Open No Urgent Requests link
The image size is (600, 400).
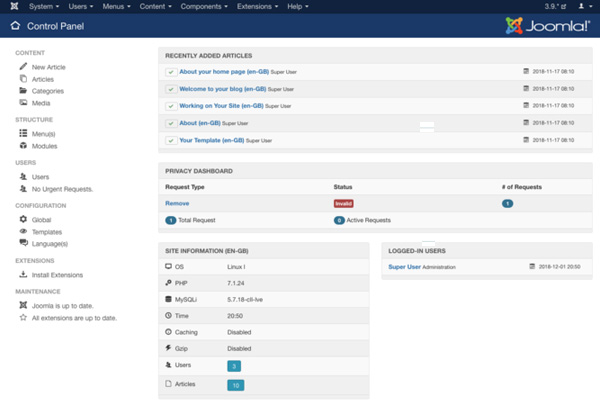coord(62,189)
